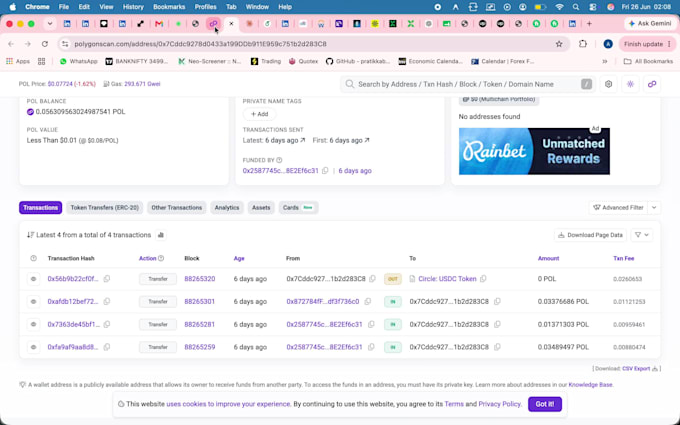Screen dimensions: 680x425
Task: Download Page Data
Action: pyautogui.click(x=590, y=235)
